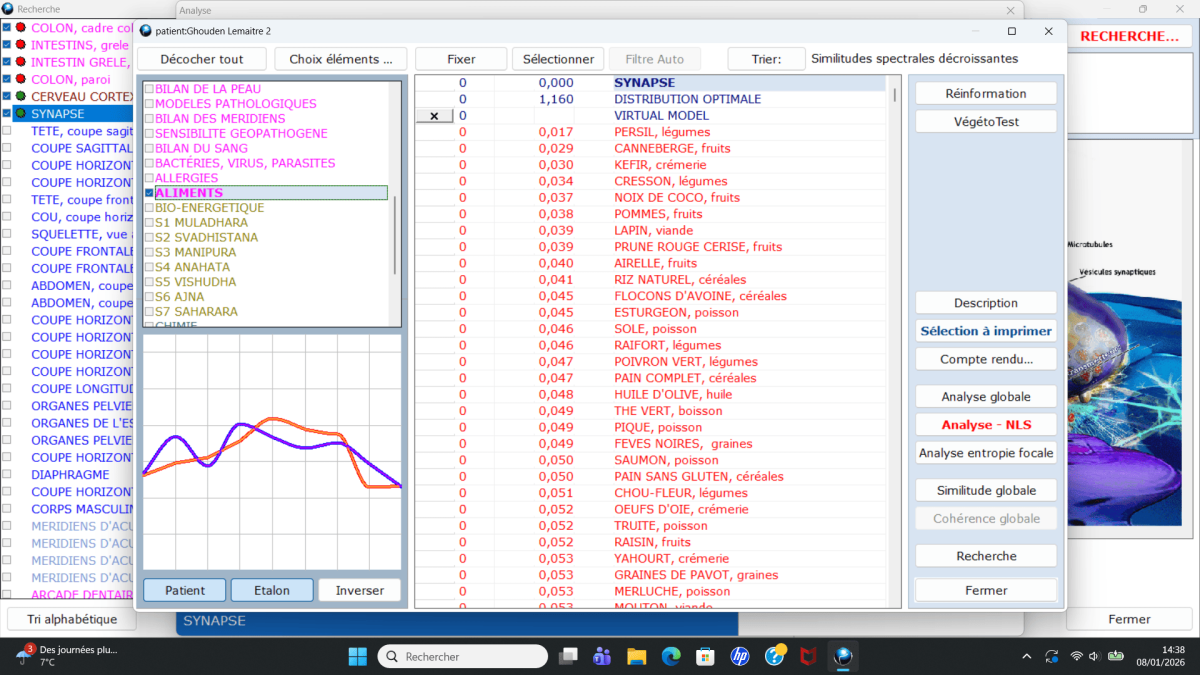Enable the BILAN DU SANG checkbox
Viewport: 1200px width, 675px height.
pyautogui.click(x=149, y=148)
